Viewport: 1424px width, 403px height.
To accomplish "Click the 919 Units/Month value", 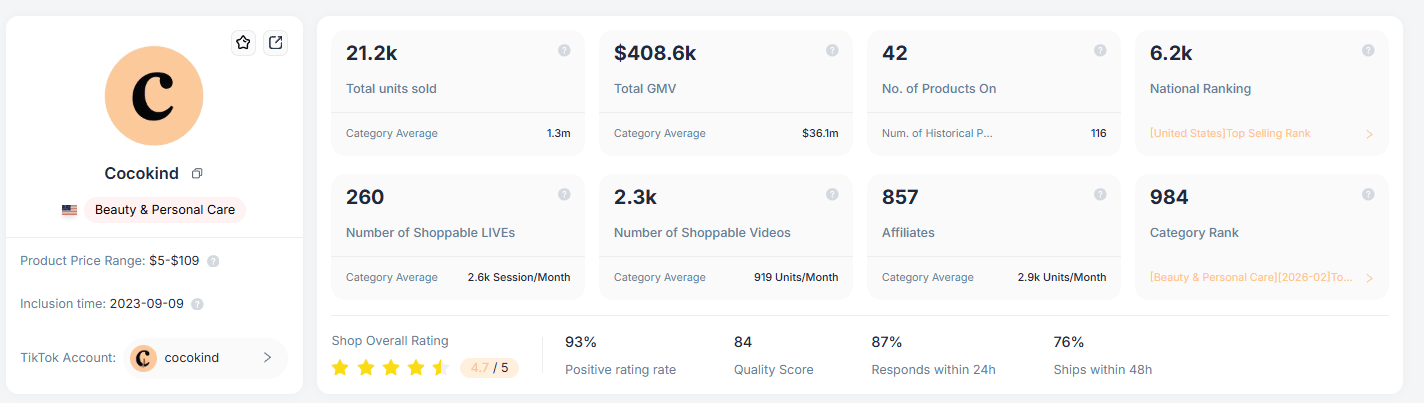I will [x=796, y=277].
